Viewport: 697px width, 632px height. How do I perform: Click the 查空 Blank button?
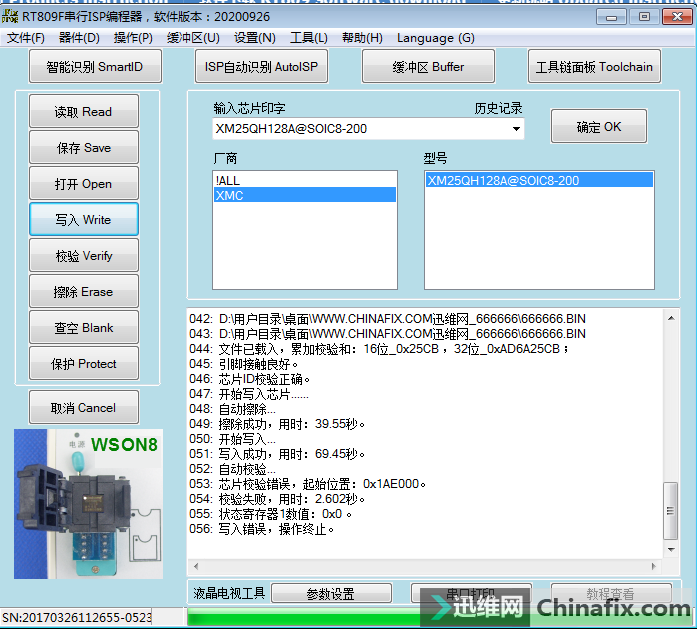[x=84, y=328]
